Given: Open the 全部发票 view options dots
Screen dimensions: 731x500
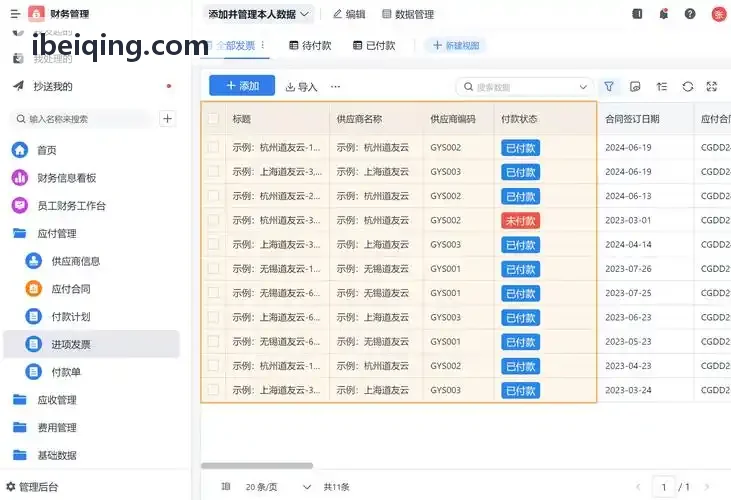Looking at the screenshot, I should pyautogui.click(x=262, y=45).
